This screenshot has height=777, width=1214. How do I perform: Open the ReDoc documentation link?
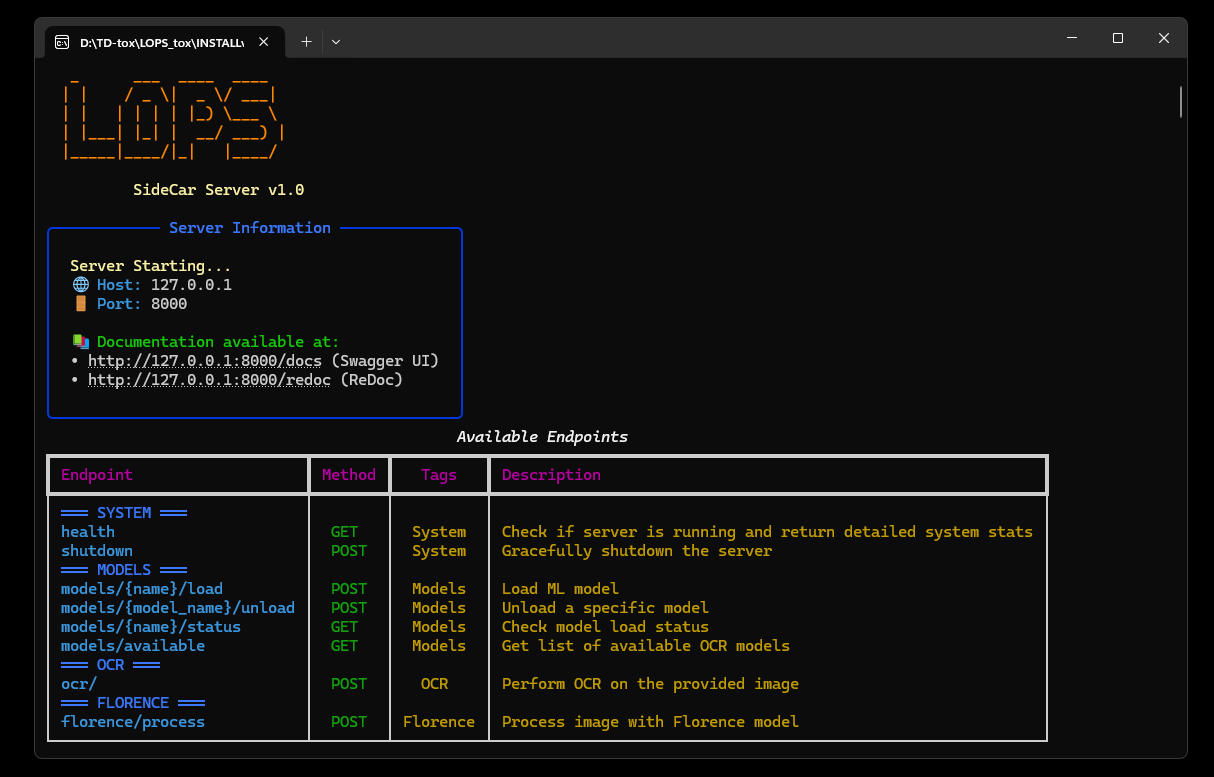[209, 379]
